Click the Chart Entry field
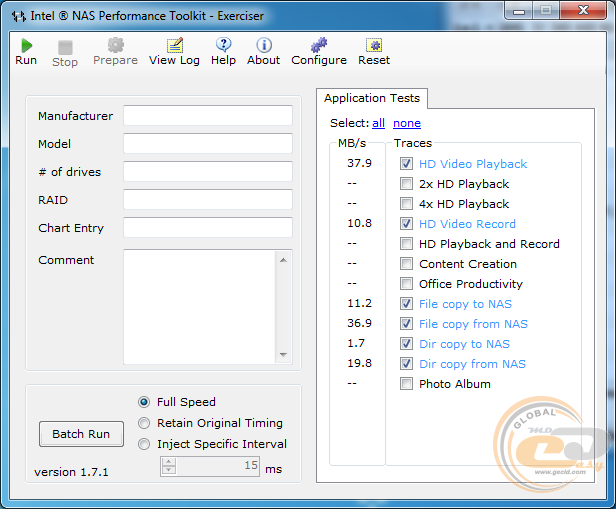This screenshot has height=509, width=616. coord(208,227)
